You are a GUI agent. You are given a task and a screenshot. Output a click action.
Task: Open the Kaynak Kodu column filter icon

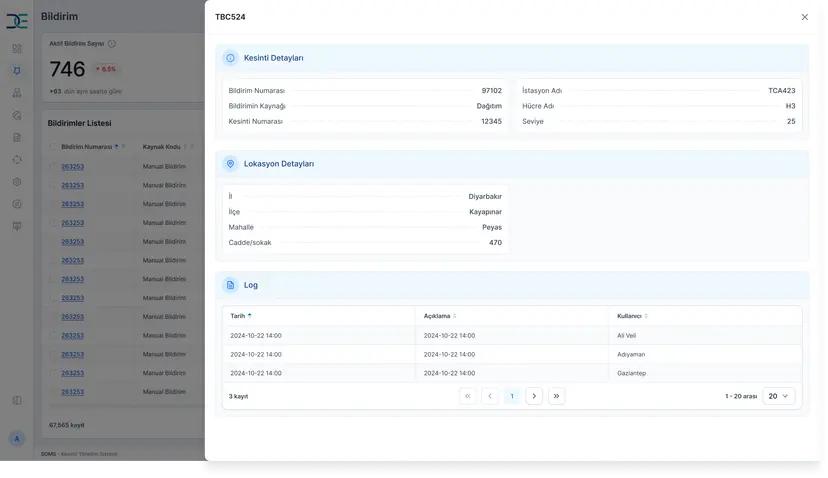192,147
